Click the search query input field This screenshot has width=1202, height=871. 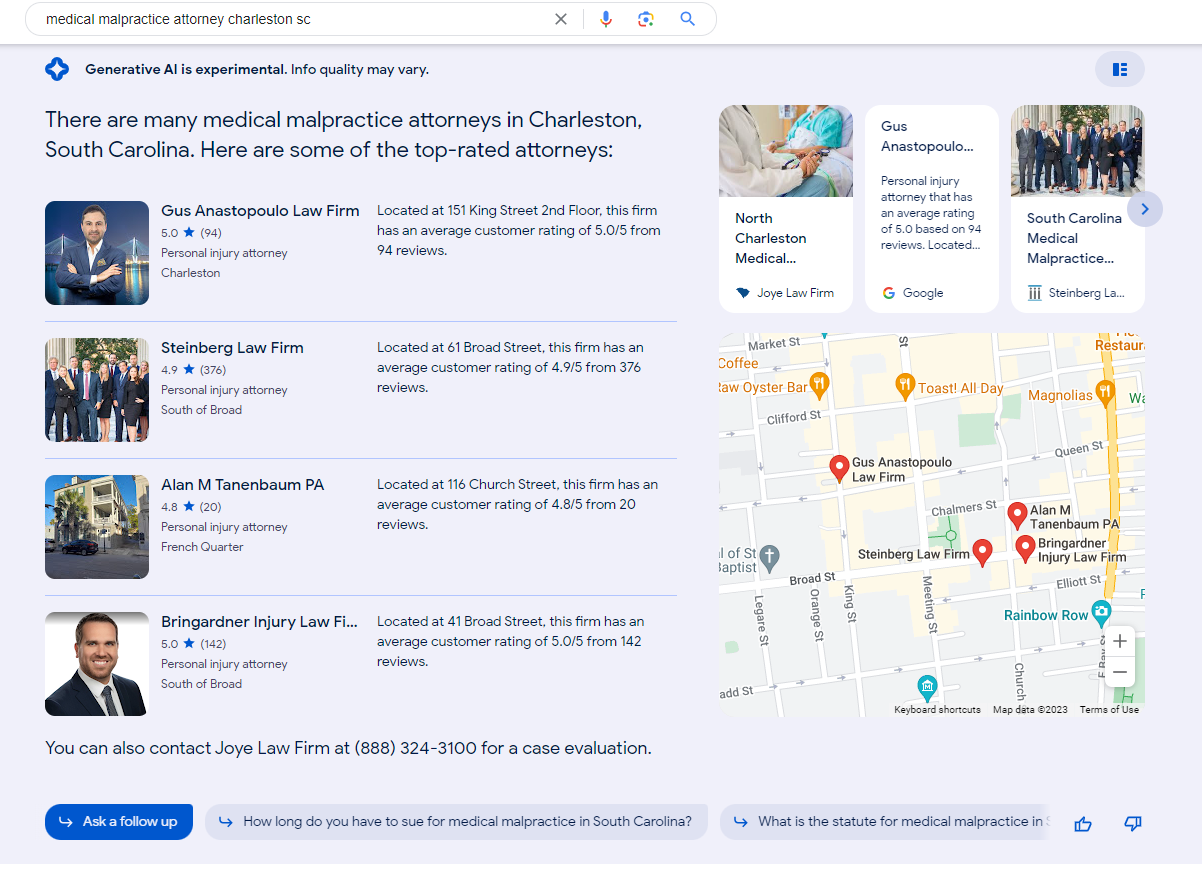(x=295, y=19)
